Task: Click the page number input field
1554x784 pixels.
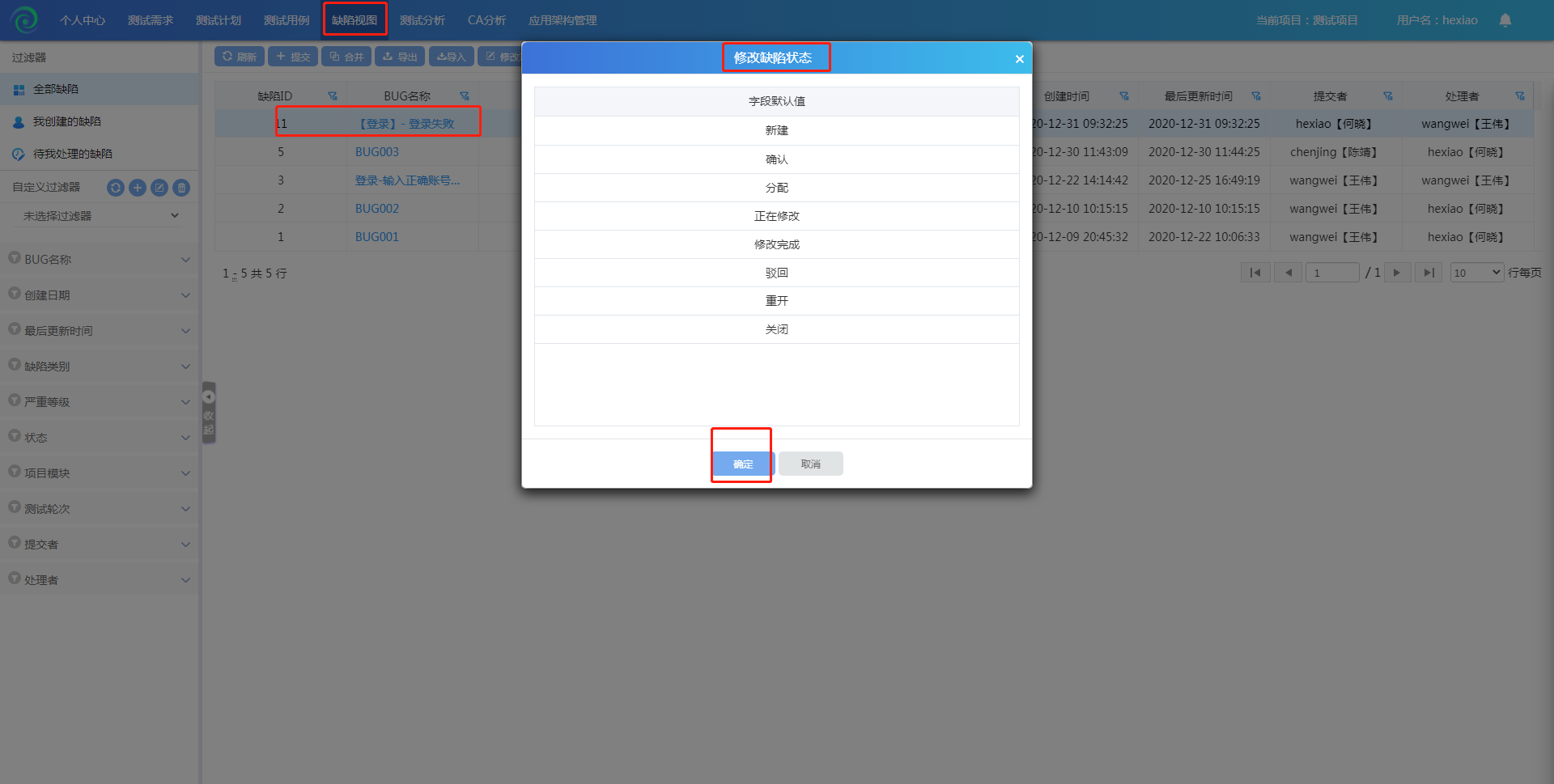Action: (1332, 273)
